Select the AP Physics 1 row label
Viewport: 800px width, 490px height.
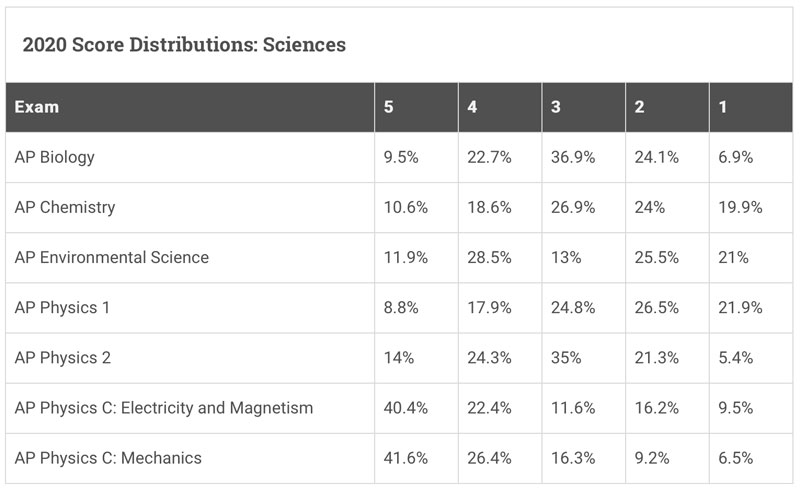pos(62,307)
